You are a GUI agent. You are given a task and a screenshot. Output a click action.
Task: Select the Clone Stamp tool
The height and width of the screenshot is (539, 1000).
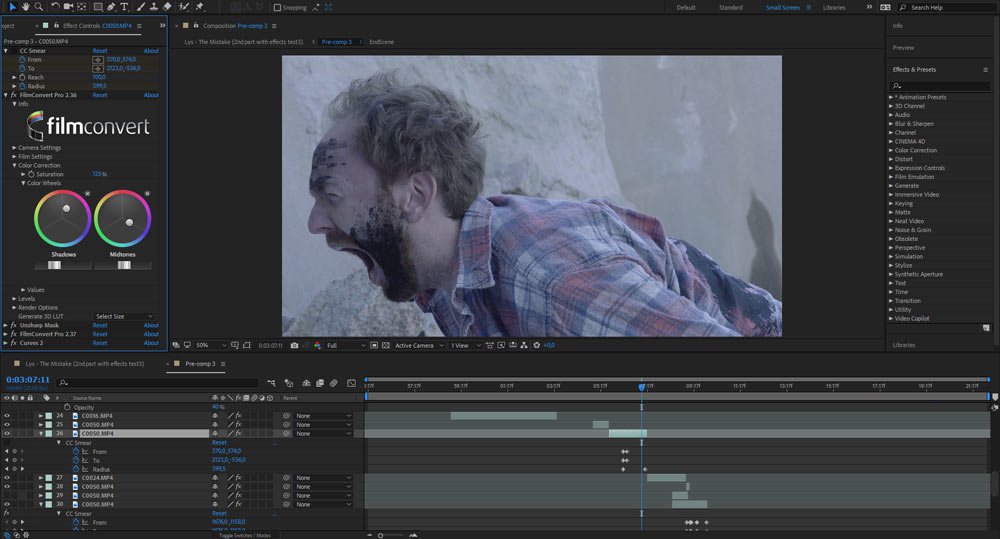[x=154, y=6]
